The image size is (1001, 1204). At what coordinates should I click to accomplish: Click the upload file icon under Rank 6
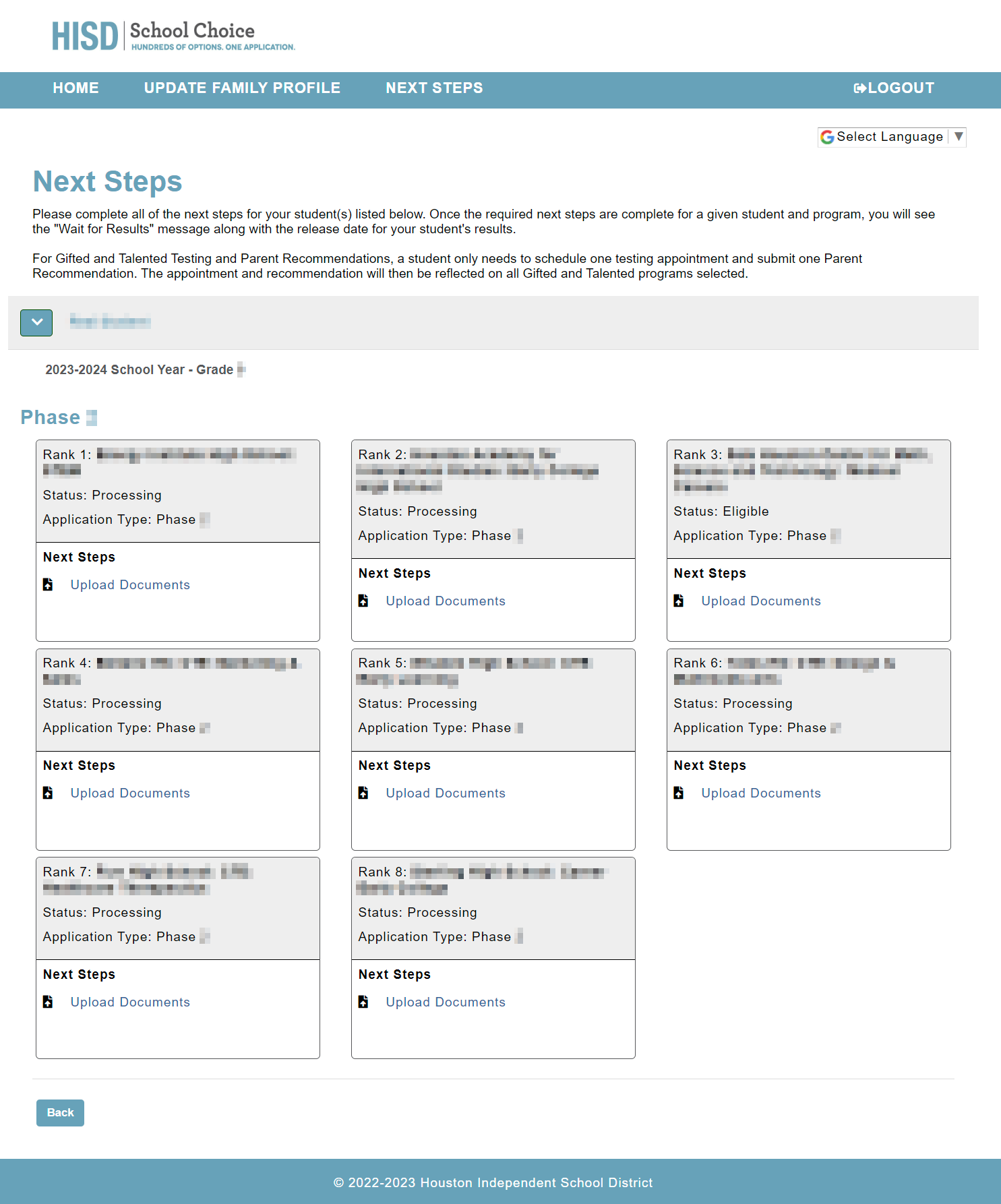[x=679, y=793]
